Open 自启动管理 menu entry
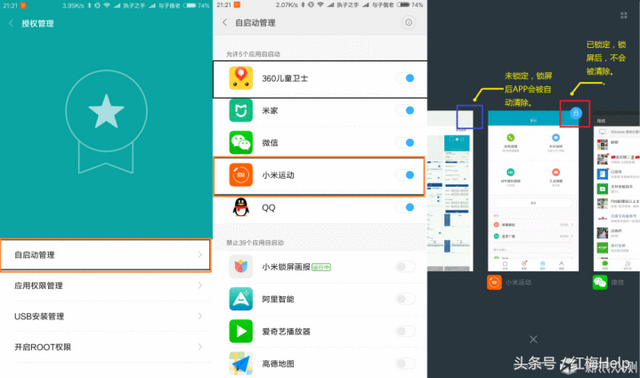640x378 pixels. [x=106, y=255]
